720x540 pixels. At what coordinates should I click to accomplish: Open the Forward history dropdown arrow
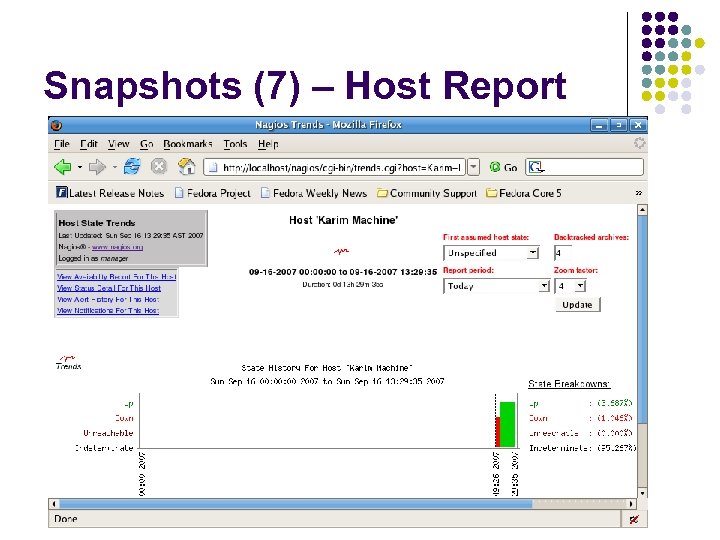tap(114, 167)
